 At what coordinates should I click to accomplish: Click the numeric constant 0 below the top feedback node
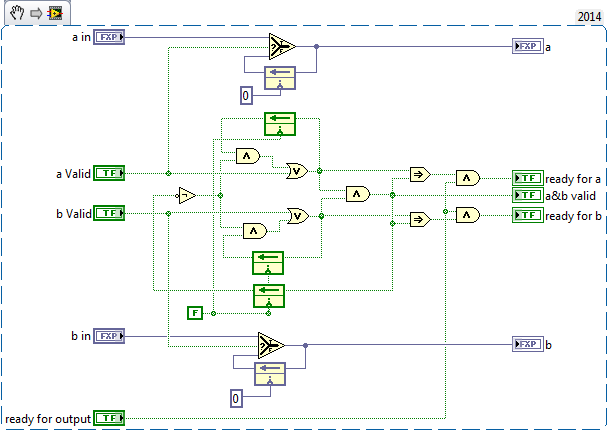pyautogui.click(x=246, y=95)
